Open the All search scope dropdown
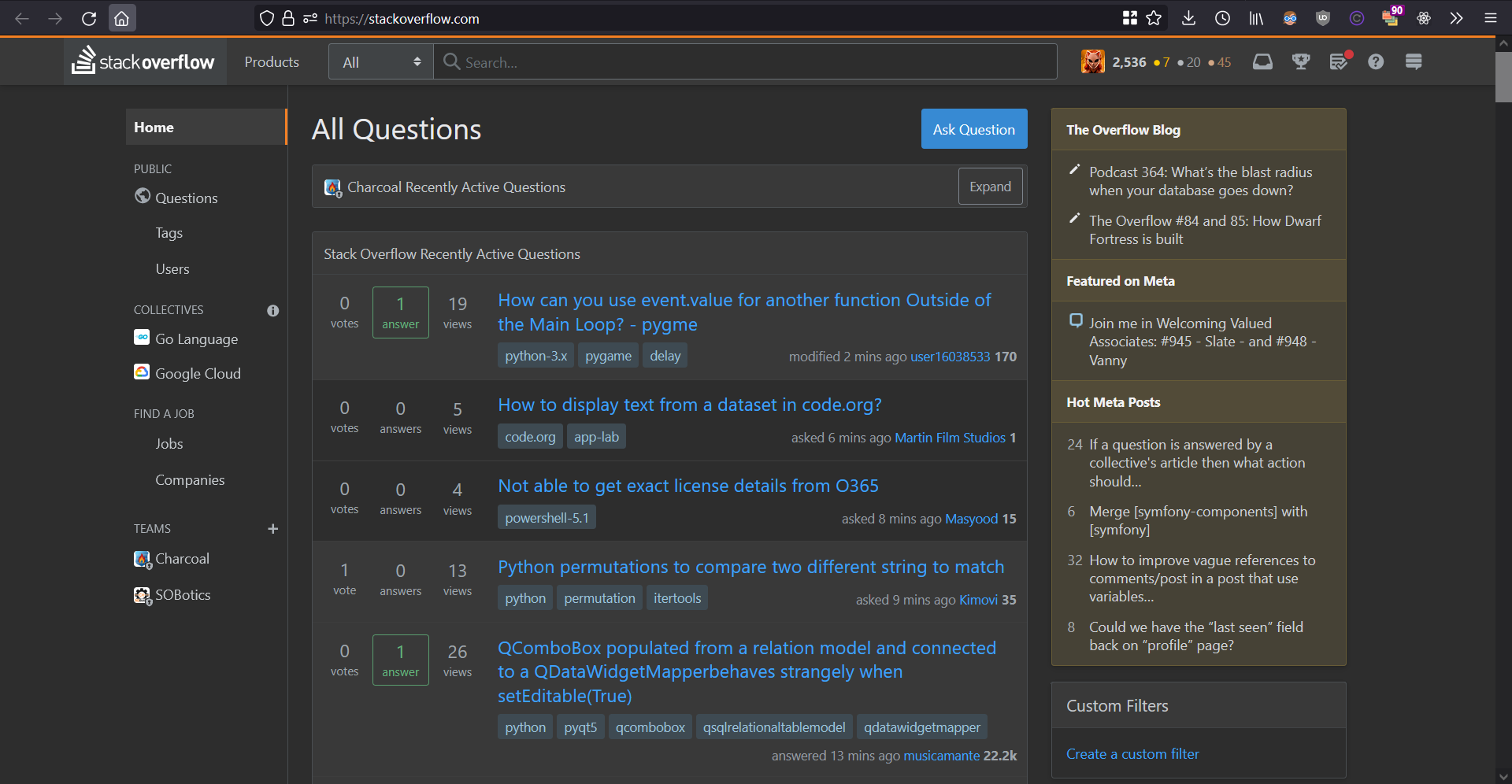 pos(381,61)
